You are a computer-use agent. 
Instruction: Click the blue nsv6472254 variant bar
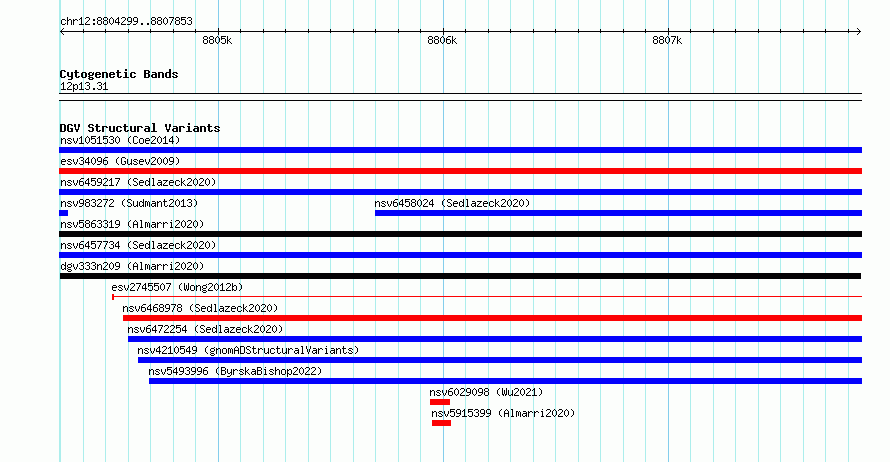[x=494, y=339]
